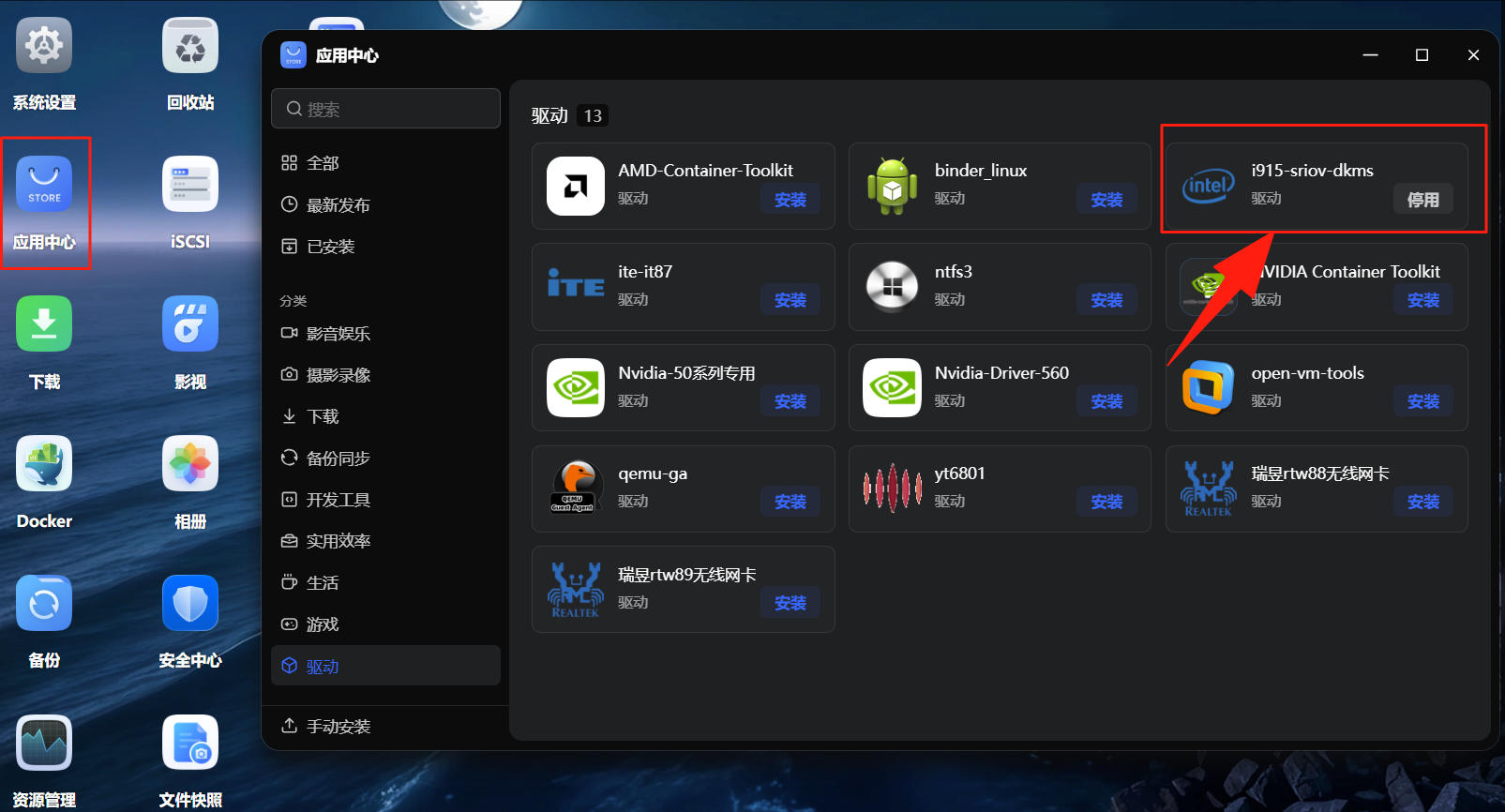Open the 安全中心 shield icon
Image resolution: width=1505 pixels, height=812 pixels.
[x=190, y=604]
